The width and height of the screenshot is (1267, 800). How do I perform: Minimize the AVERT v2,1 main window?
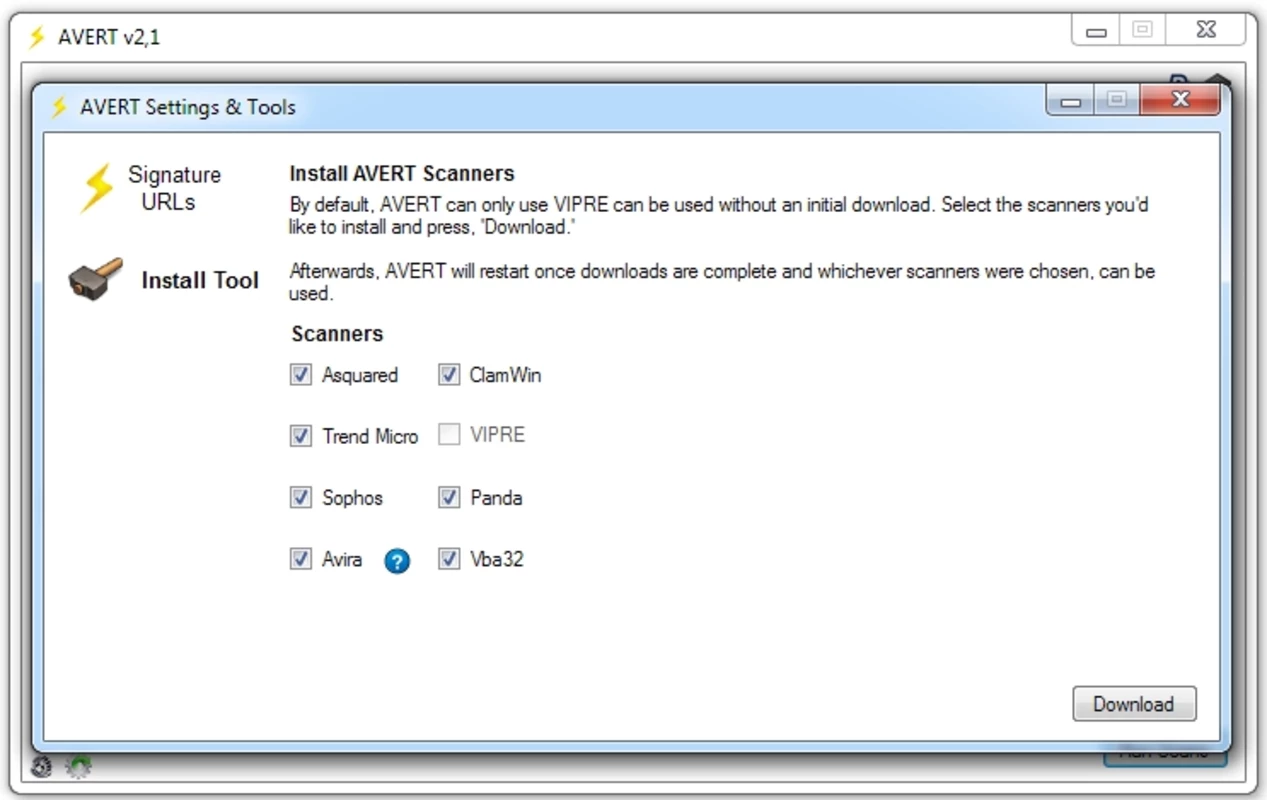pyautogui.click(x=1096, y=30)
